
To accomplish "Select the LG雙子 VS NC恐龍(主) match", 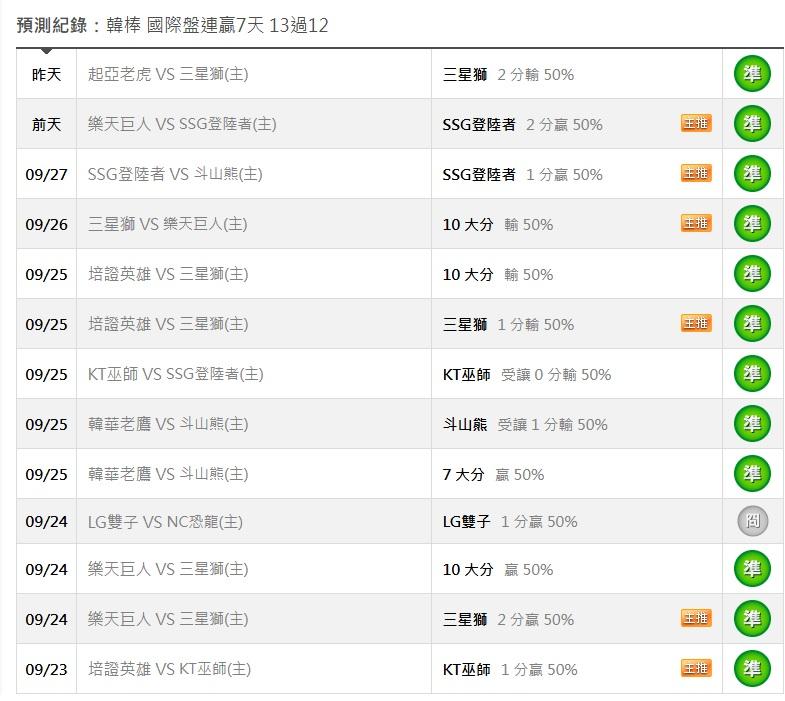I will coord(165,522).
